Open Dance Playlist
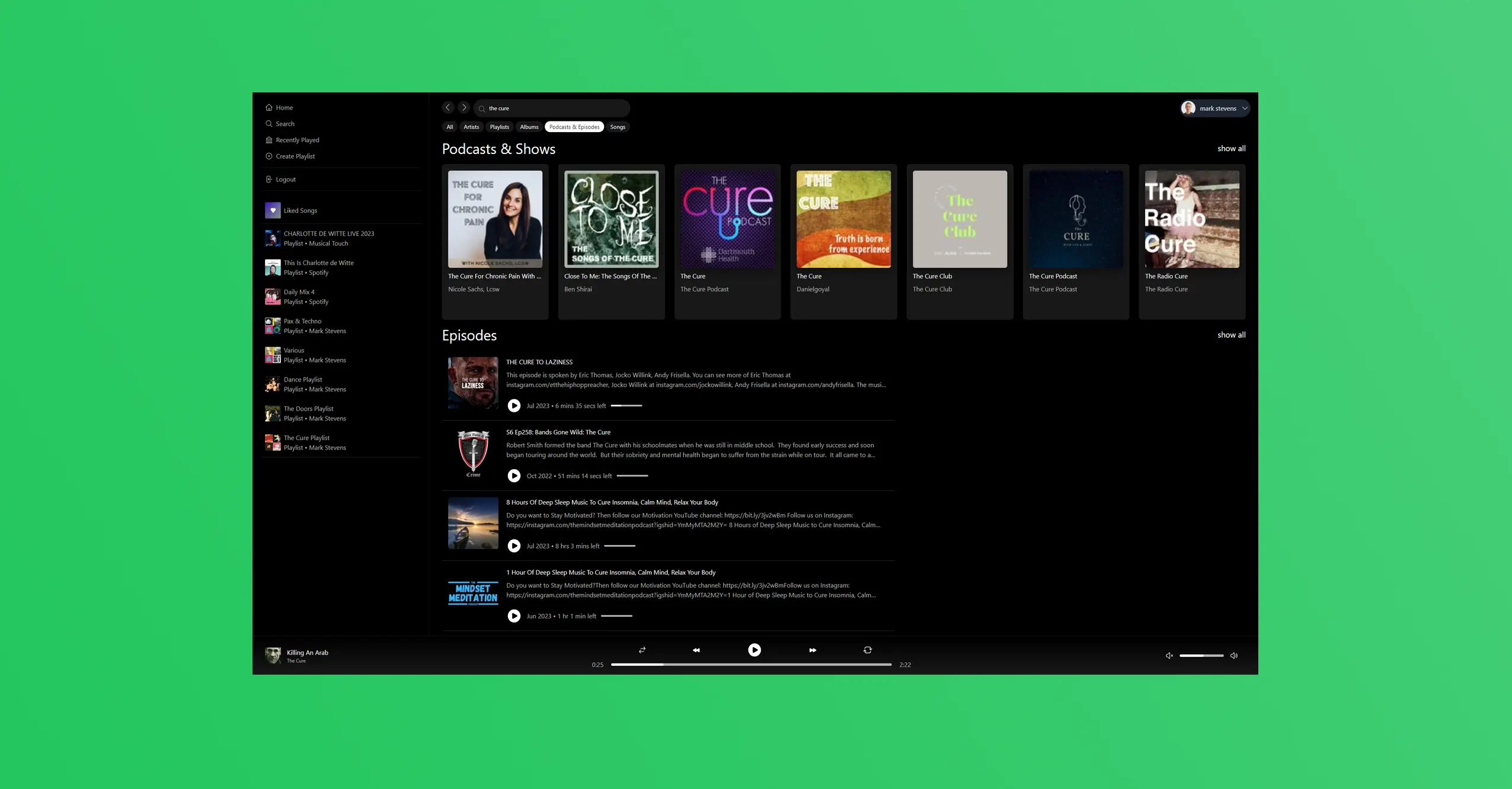This screenshot has width=1512, height=789. pyautogui.click(x=341, y=384)
